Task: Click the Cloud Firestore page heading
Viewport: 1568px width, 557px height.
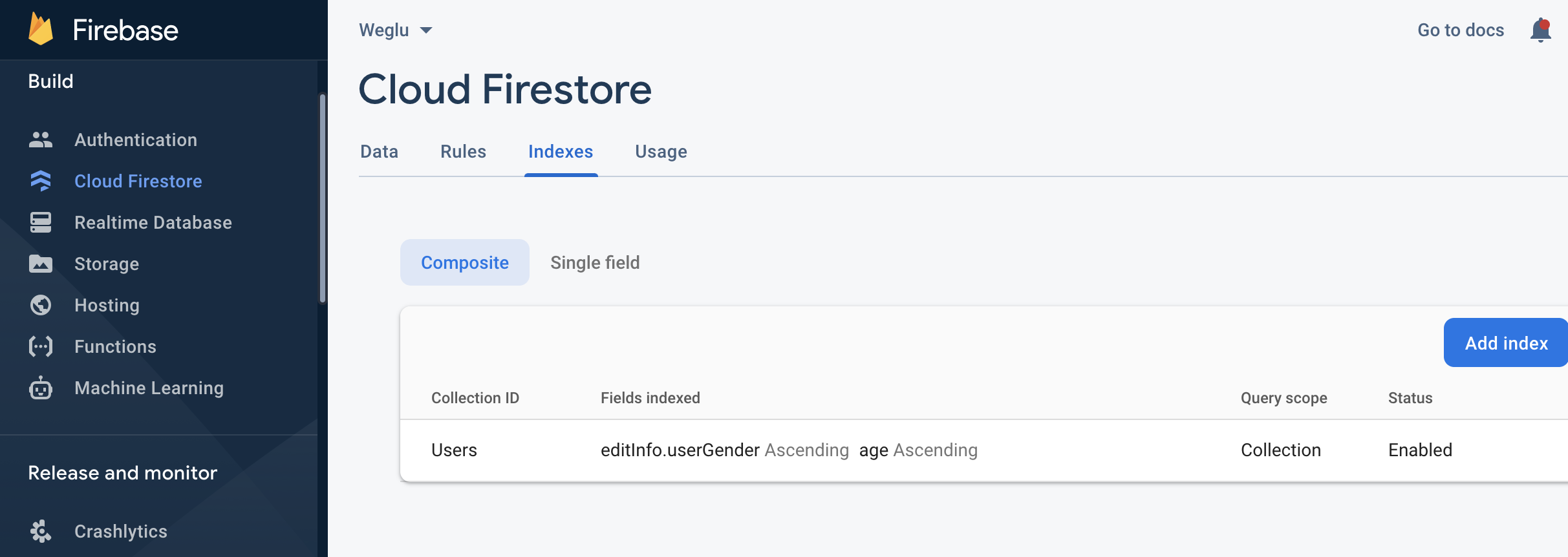Action: 506,89
